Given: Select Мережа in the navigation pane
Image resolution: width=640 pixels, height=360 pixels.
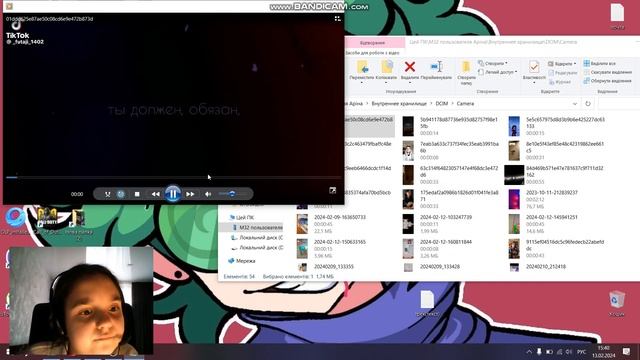Looking at the screenshot, I should click(x=242, y=261).
